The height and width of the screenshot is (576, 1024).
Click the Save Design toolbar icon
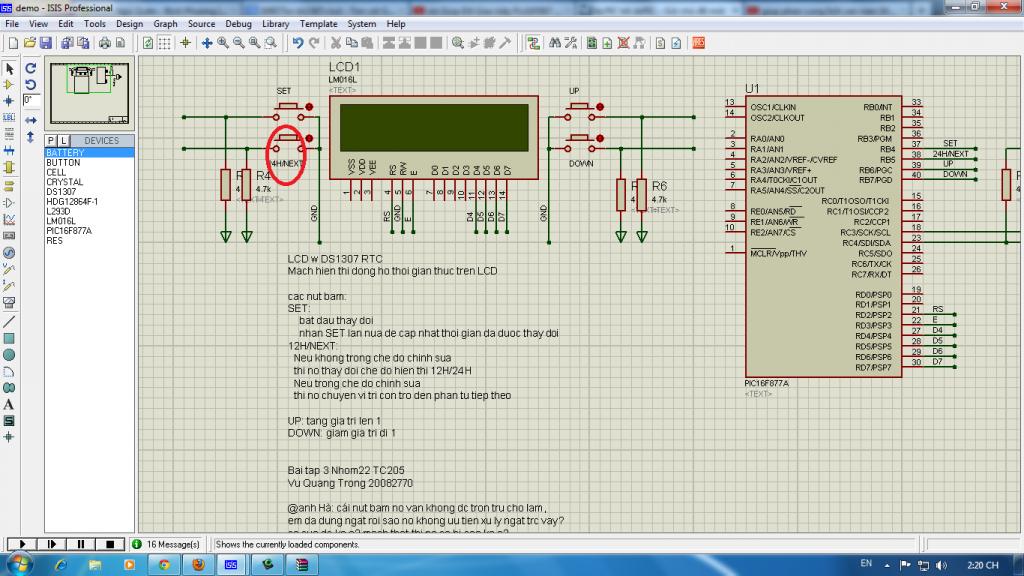(x=45, y=43)
